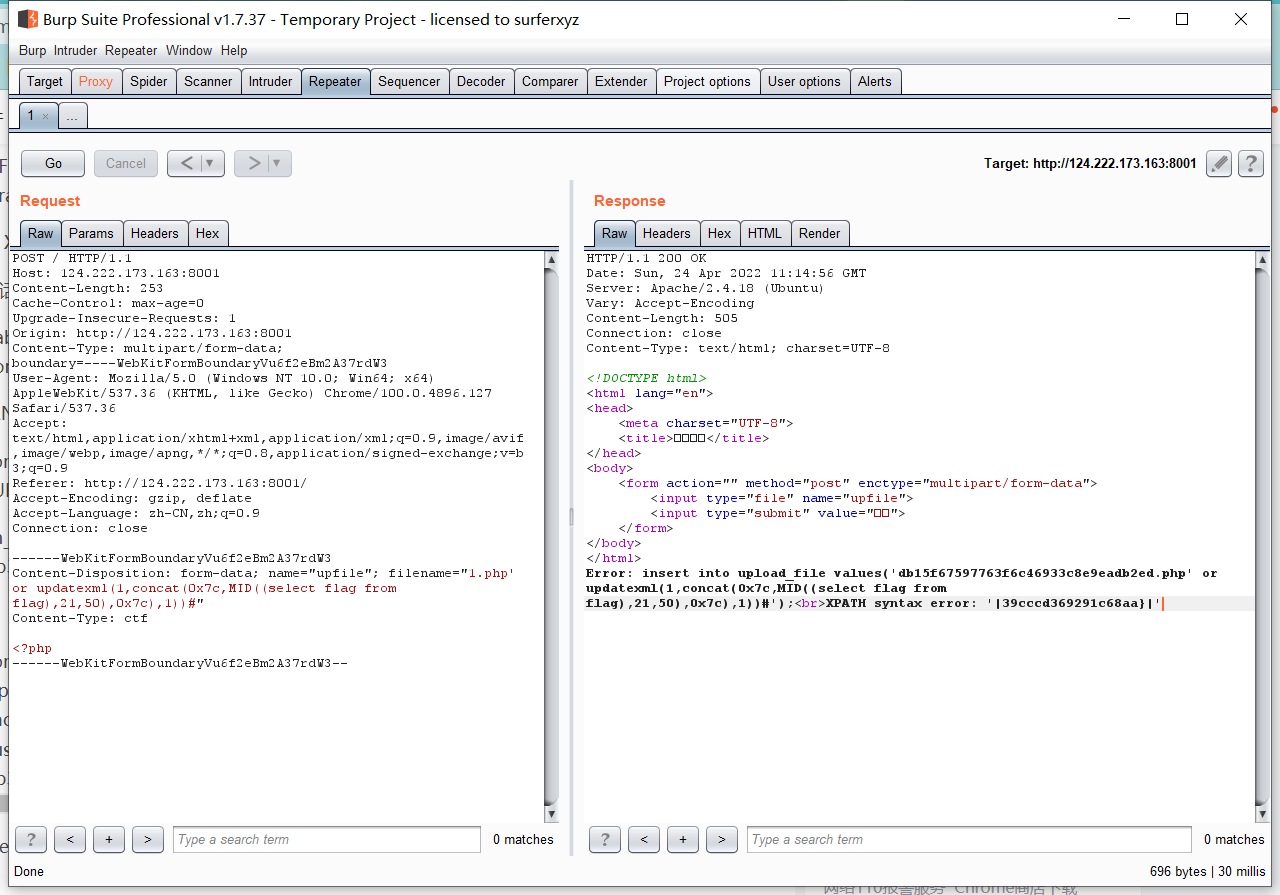Viewport: 1280px width, 895px height.
Task: Click response search help question mark button
Action: coord(605,839)
